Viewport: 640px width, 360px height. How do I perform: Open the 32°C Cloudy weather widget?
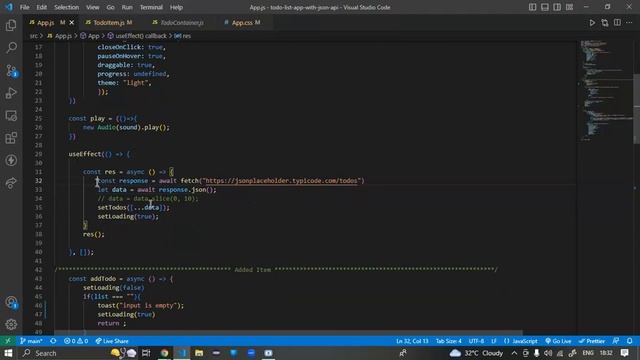[x=476, y=353]
